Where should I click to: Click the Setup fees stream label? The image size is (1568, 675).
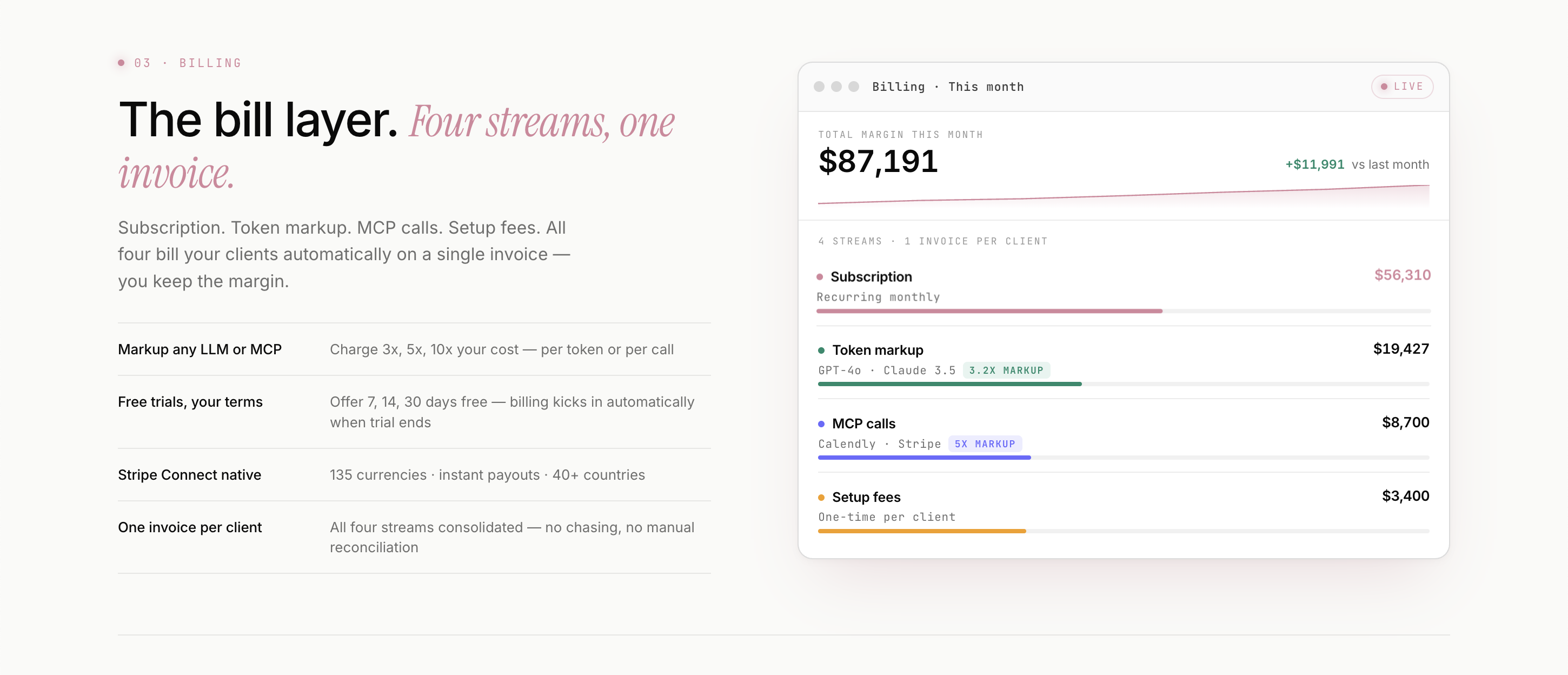coord(866,498)
